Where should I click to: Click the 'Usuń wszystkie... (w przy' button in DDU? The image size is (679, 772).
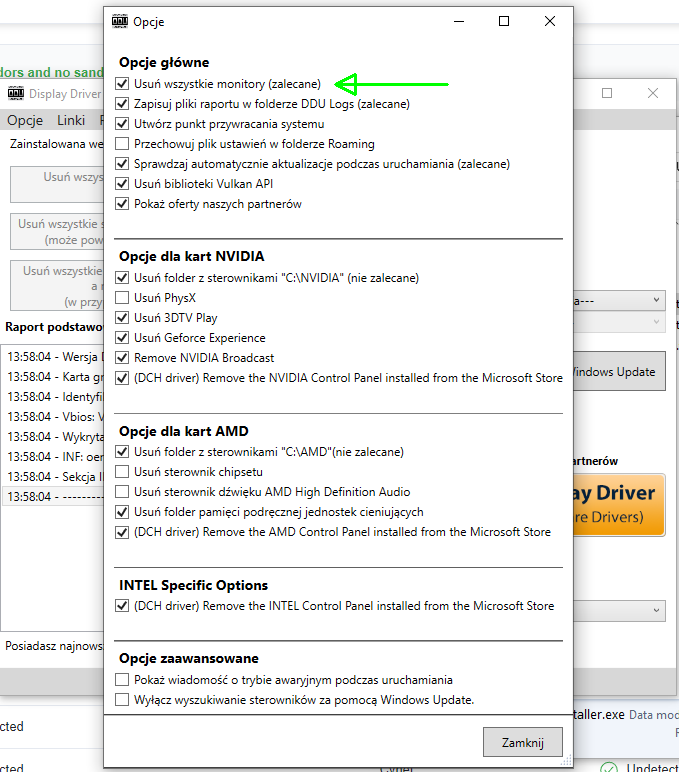coord(57,286)
